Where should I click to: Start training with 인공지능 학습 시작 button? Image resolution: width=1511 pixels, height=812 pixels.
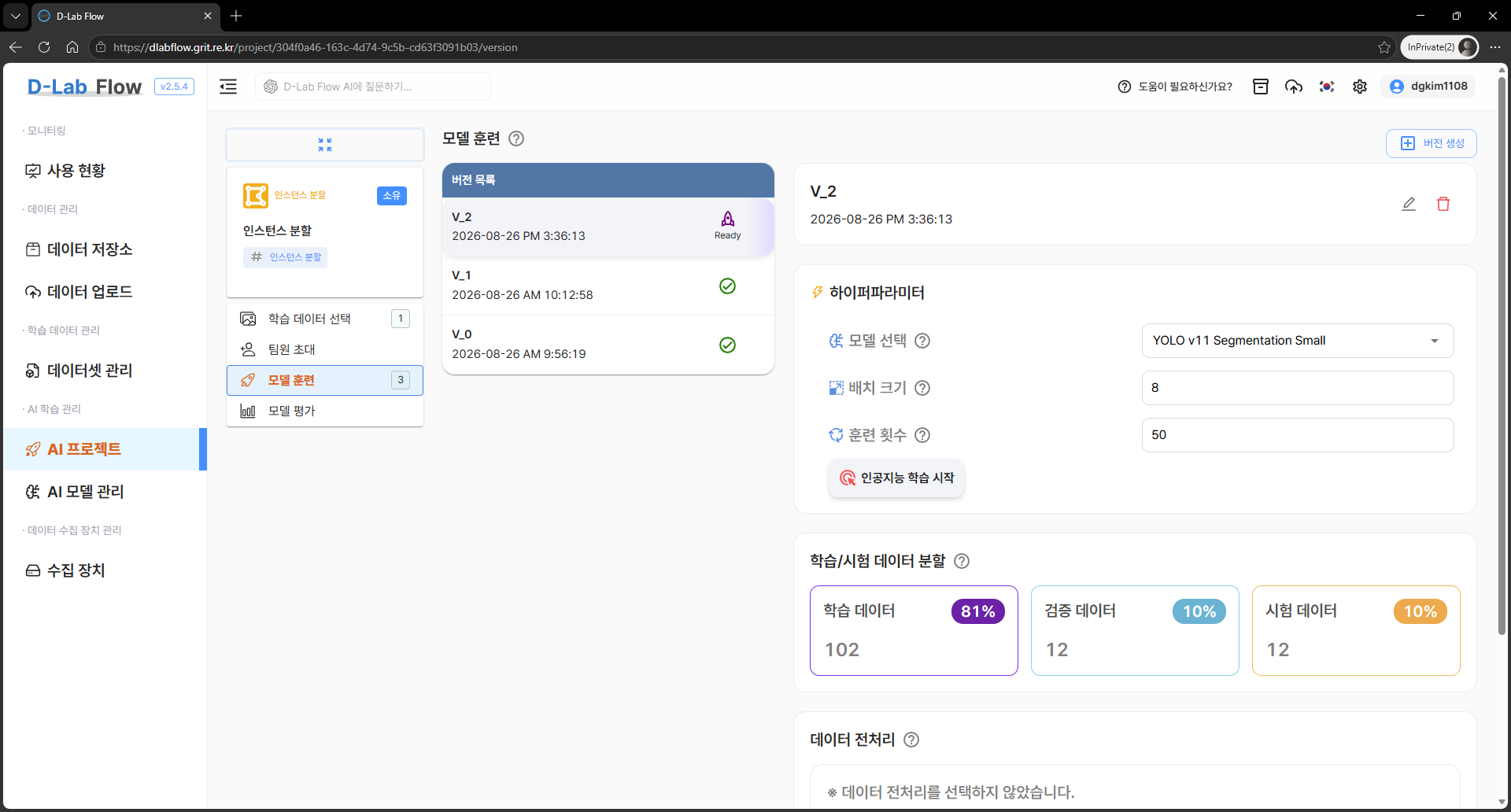896,478
